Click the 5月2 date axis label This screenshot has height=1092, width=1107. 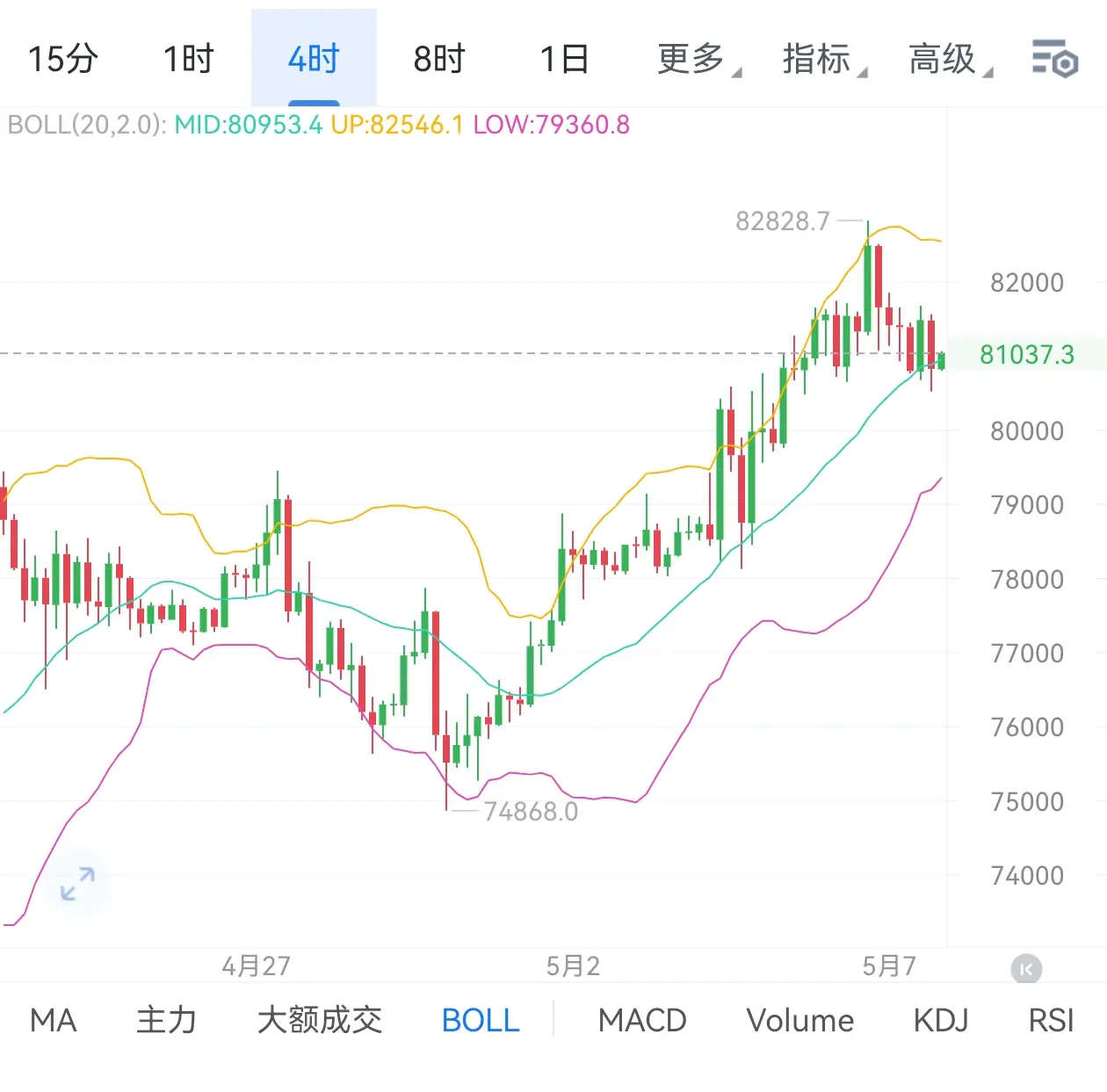point(573,966)
